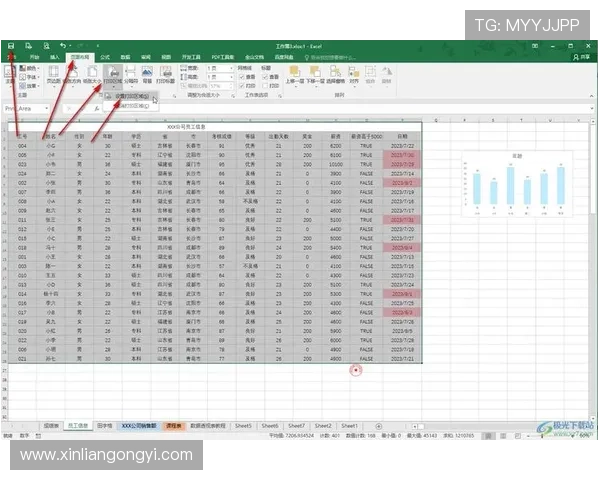Click the Breaks (分隔符) icon

tap(131, 75)
